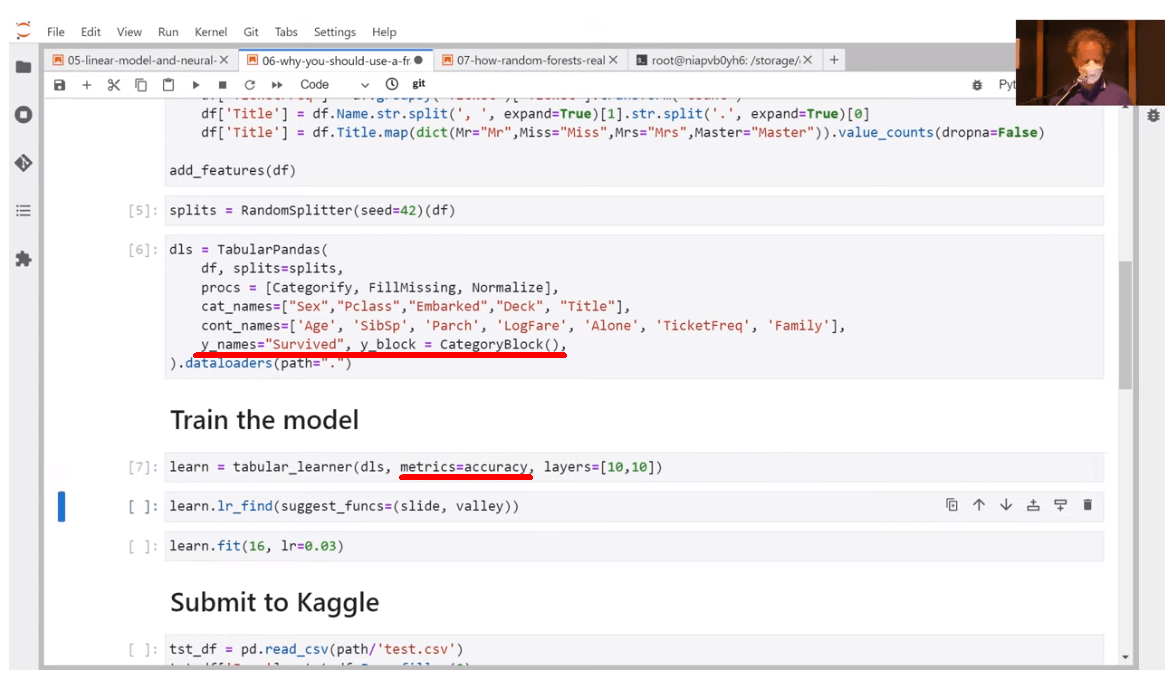Open the cell type Code dropdown
1165x674 pixels.
pos(334,85)
